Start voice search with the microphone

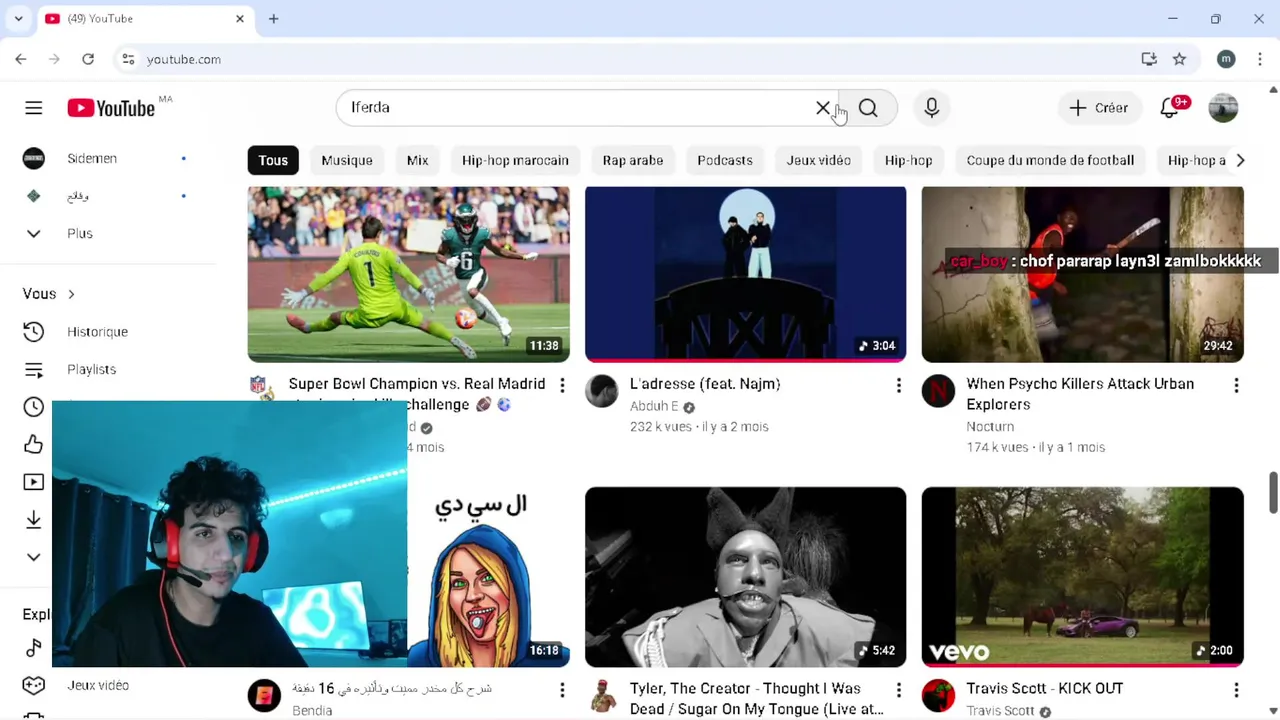932,108
